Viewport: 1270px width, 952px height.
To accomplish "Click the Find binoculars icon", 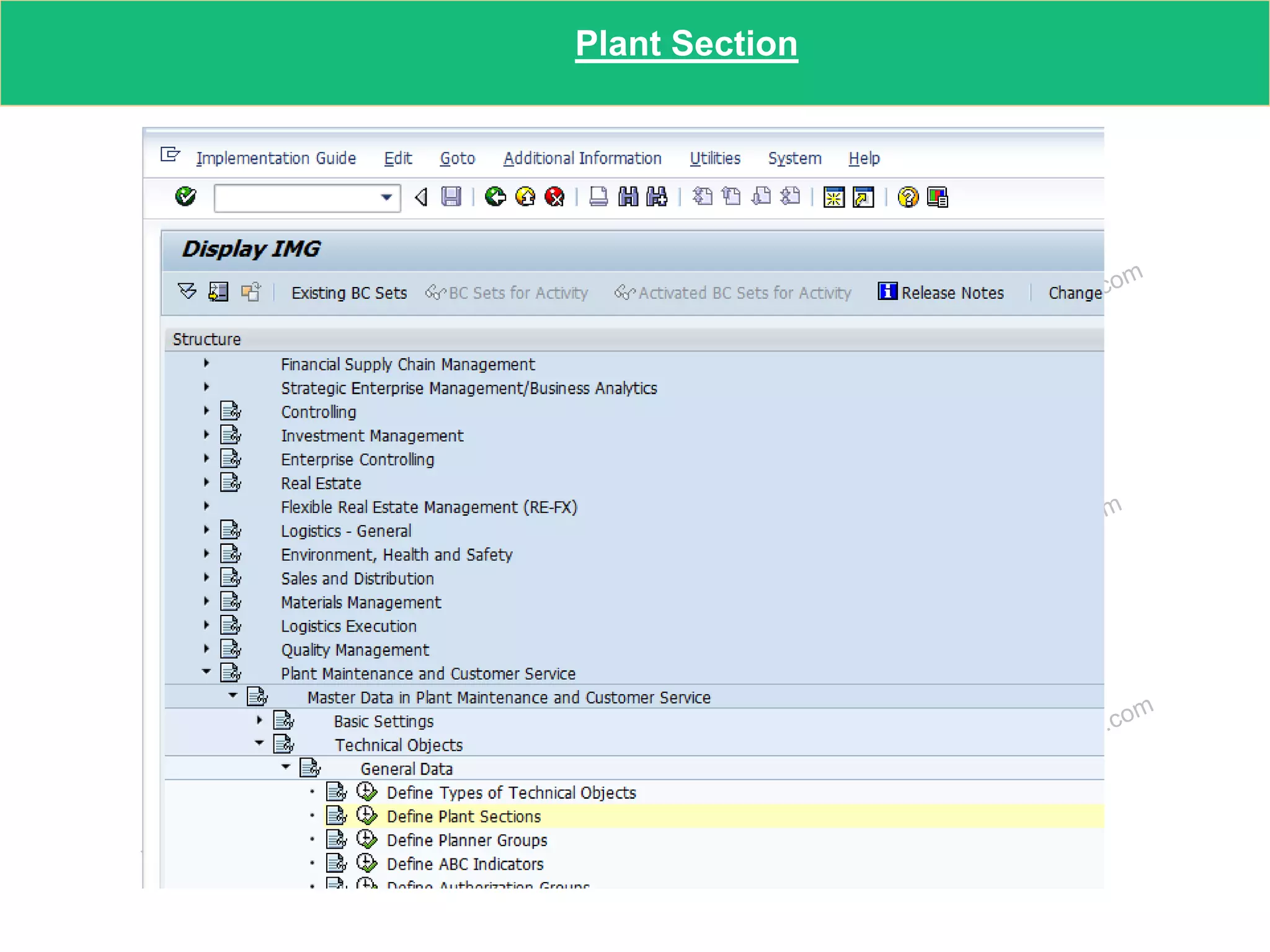I will (x=628, y=197).
